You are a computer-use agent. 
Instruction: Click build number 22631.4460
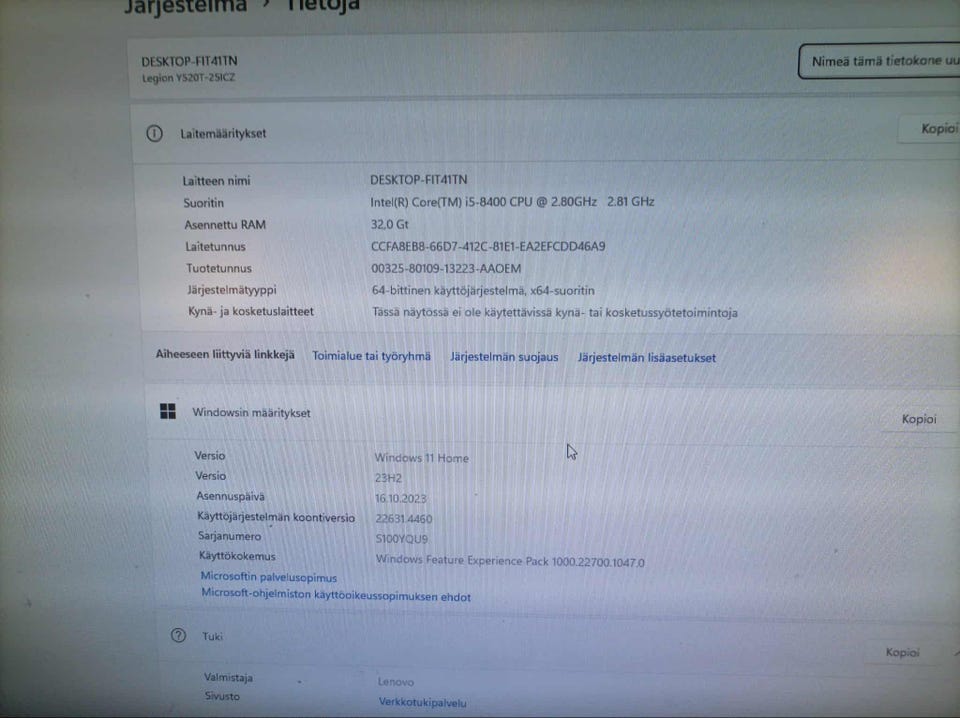coord(403,518)
